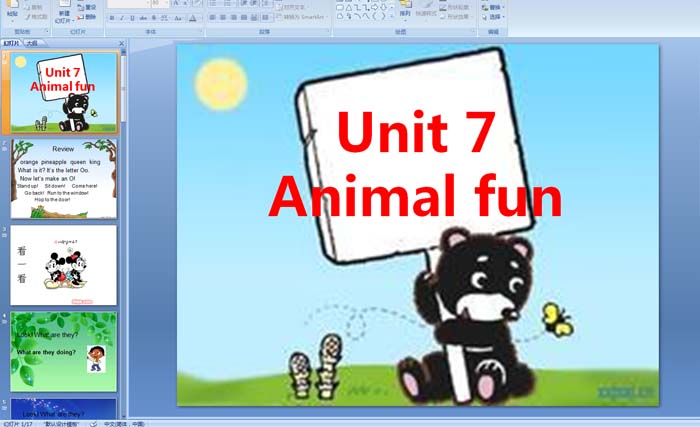Select the Unit 7 Animal fun slide thumbnail
Screen dimensions: 700x427
[x=63, y=92]
